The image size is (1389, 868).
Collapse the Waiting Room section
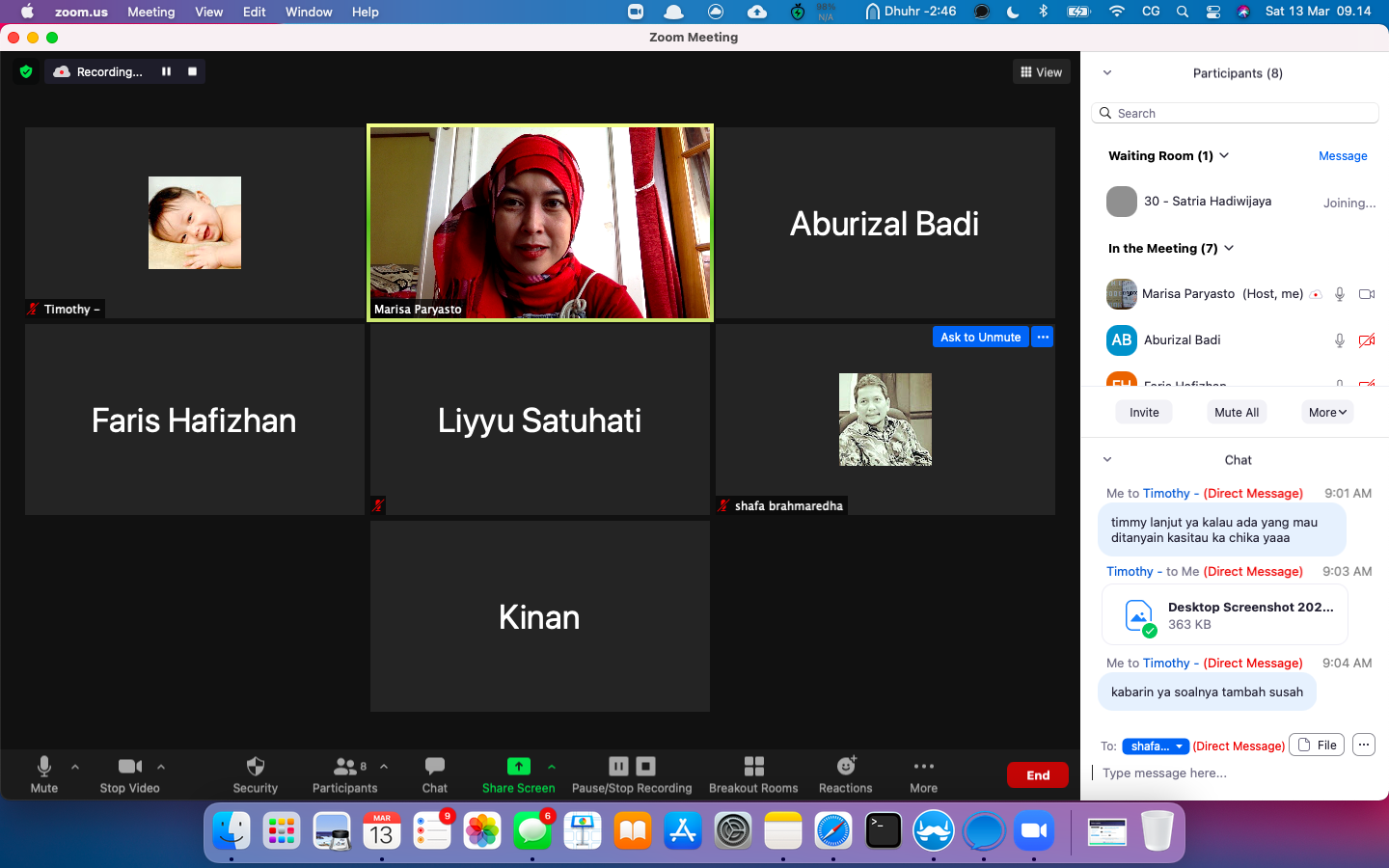[1224, 155]
